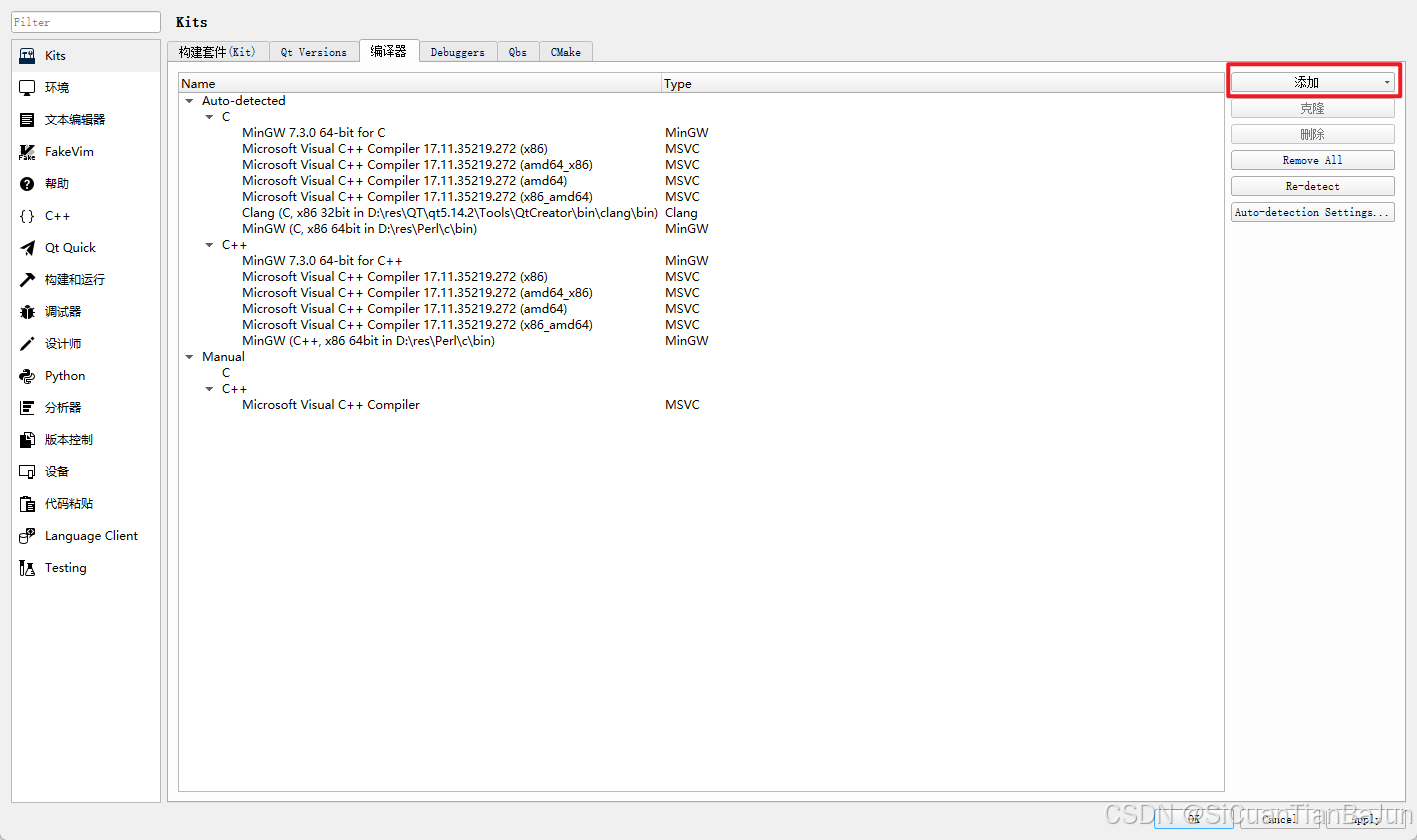Collapse the Auto-detected compiler group
The image size is (1417, 840).
(189, 100)
